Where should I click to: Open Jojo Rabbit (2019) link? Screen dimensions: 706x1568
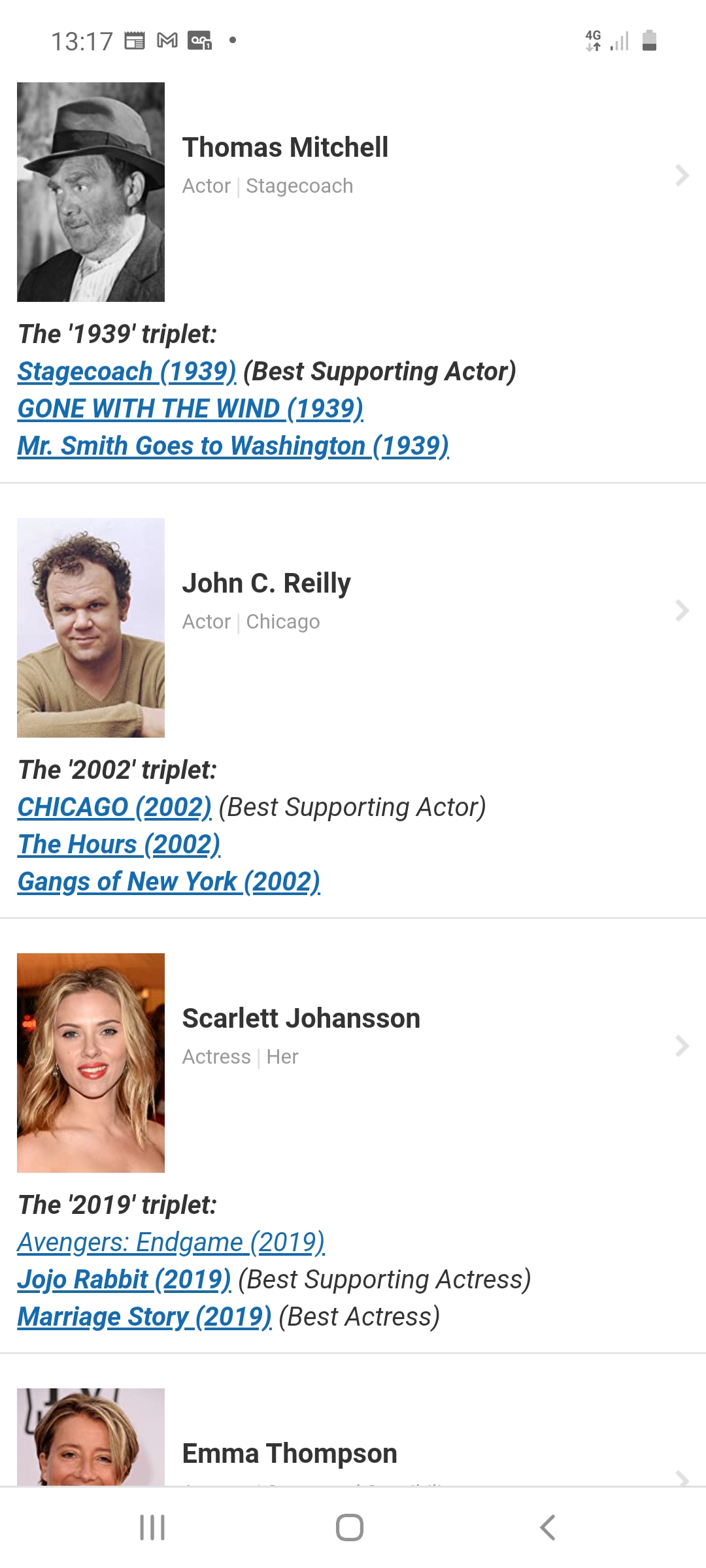124,1279
